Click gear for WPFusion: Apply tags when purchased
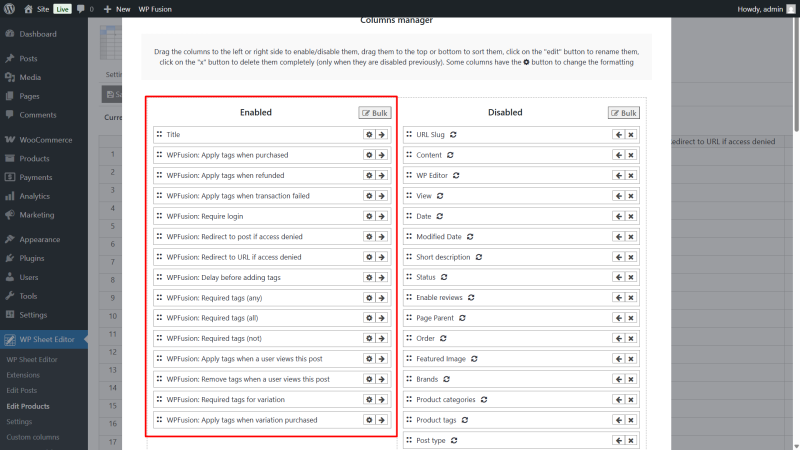The height and width of the screenshot is (450, 800). pyautogui.click(x=369, y=155)
